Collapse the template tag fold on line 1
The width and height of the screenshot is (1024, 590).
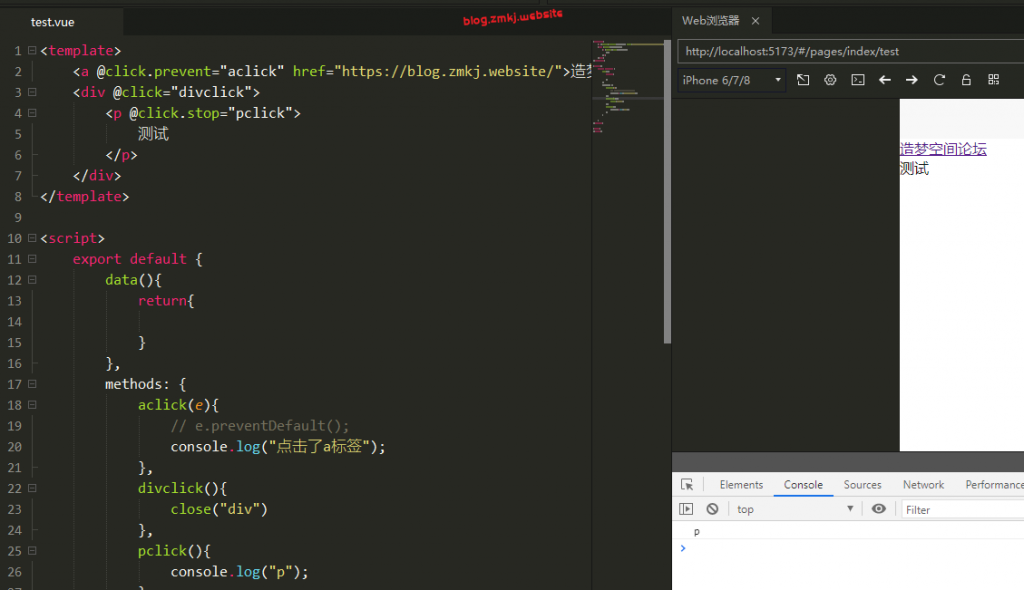click(x=32, y=50)
